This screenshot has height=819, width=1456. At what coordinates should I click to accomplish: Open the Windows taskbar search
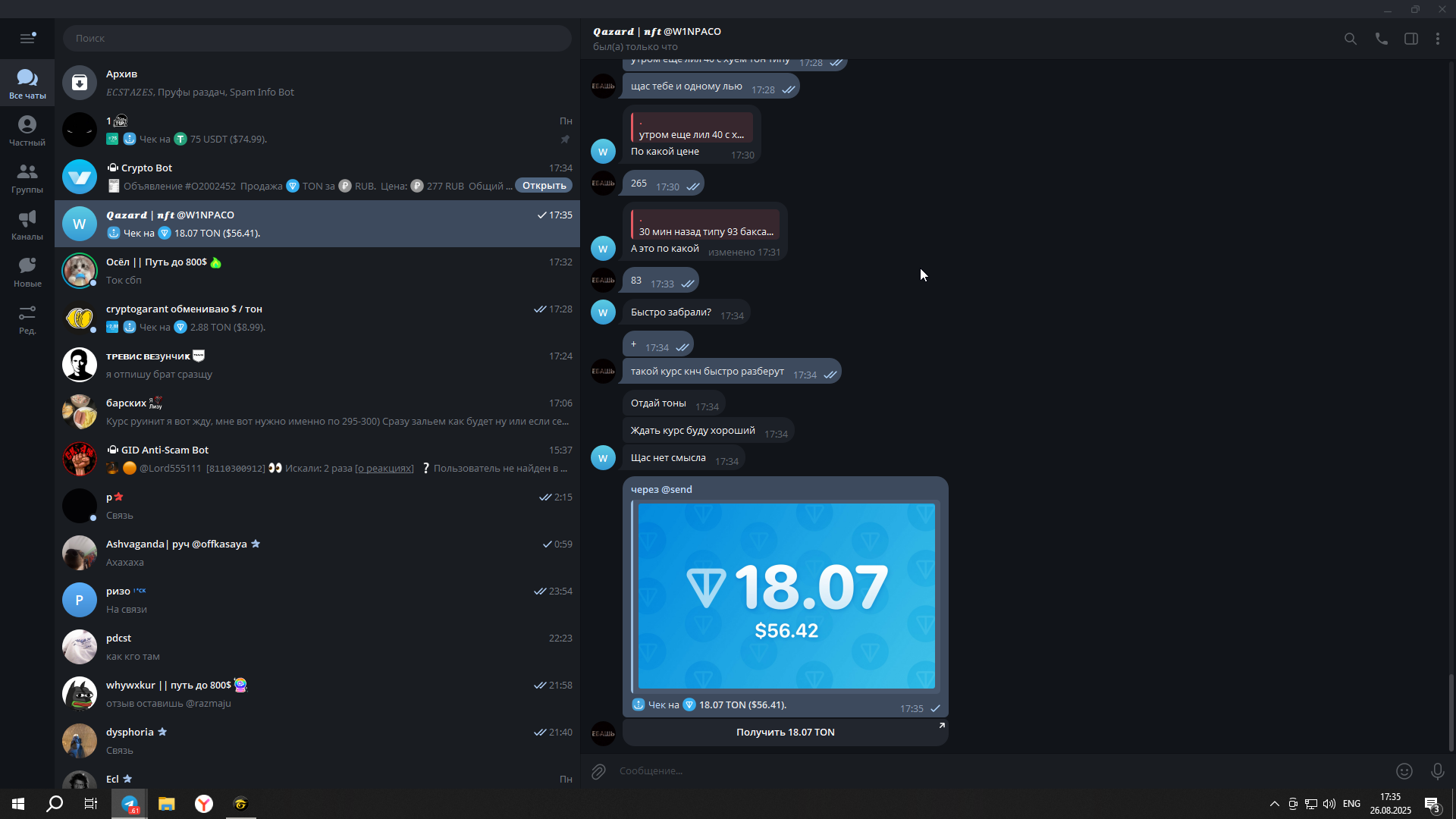click(55, 804)
